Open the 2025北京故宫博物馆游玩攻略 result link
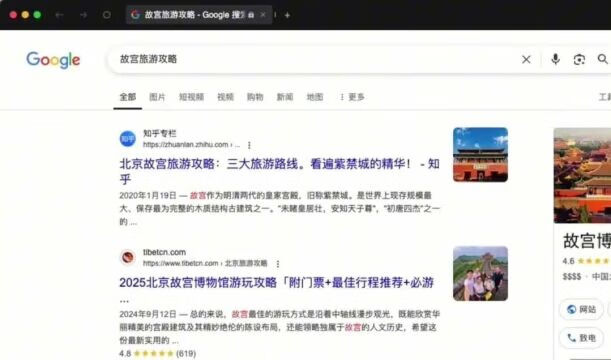 (276, 283)
